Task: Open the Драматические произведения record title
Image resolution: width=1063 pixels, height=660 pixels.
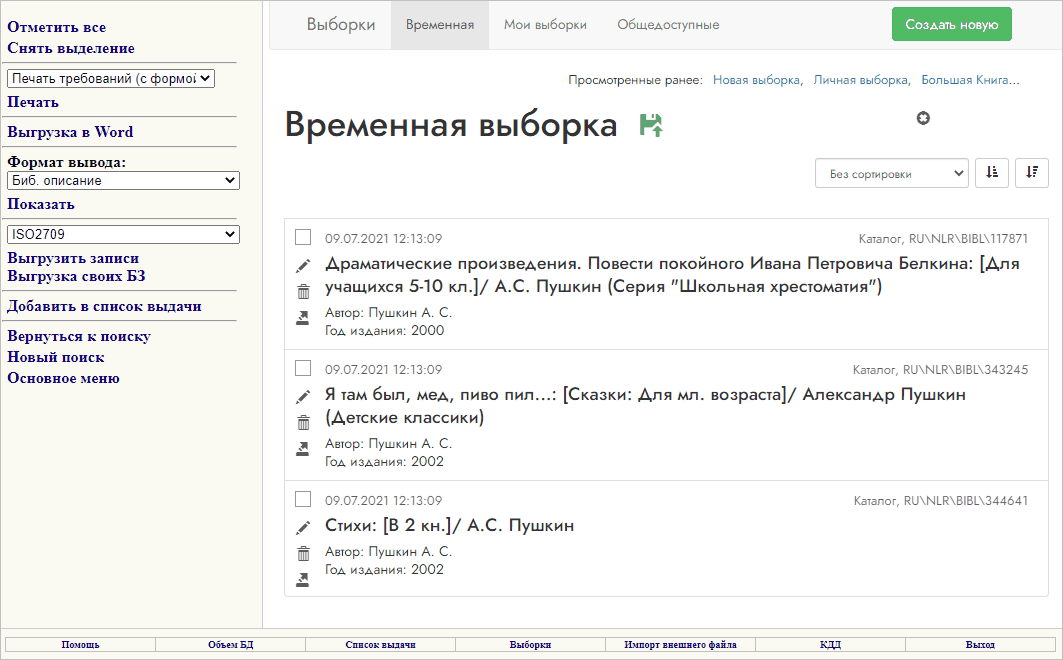Action: 672,275
